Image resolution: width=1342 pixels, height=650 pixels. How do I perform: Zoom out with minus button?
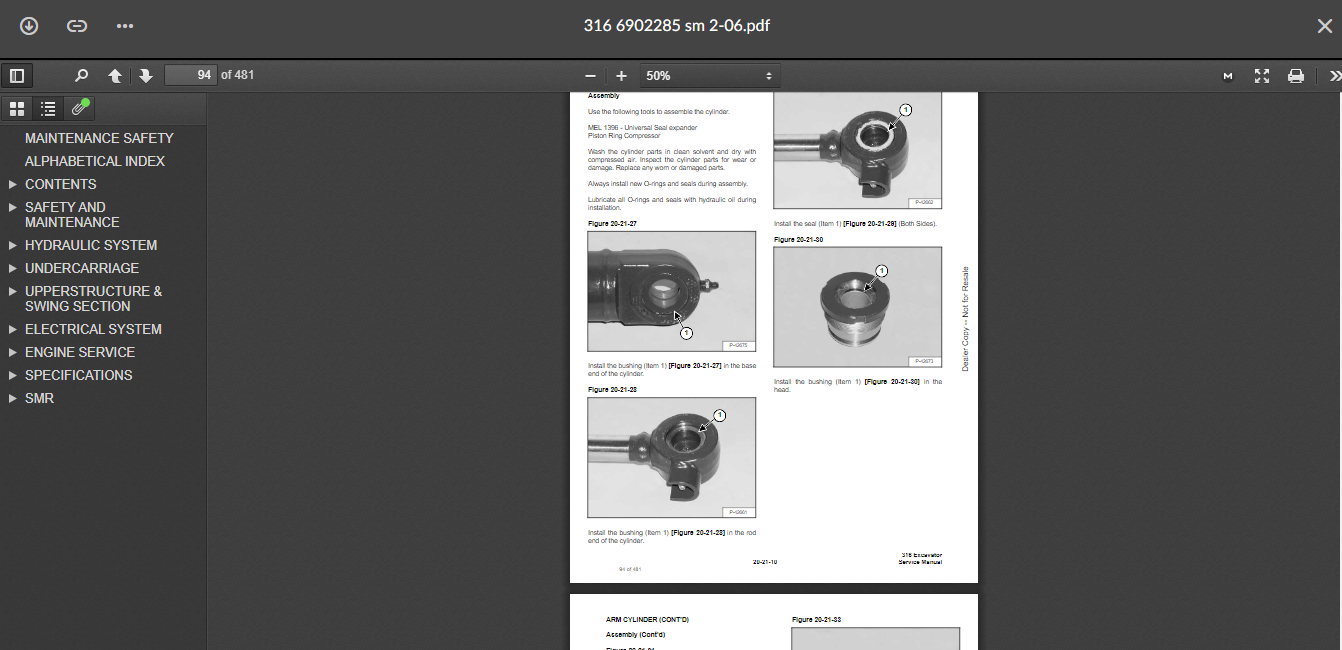click(590, 76)
